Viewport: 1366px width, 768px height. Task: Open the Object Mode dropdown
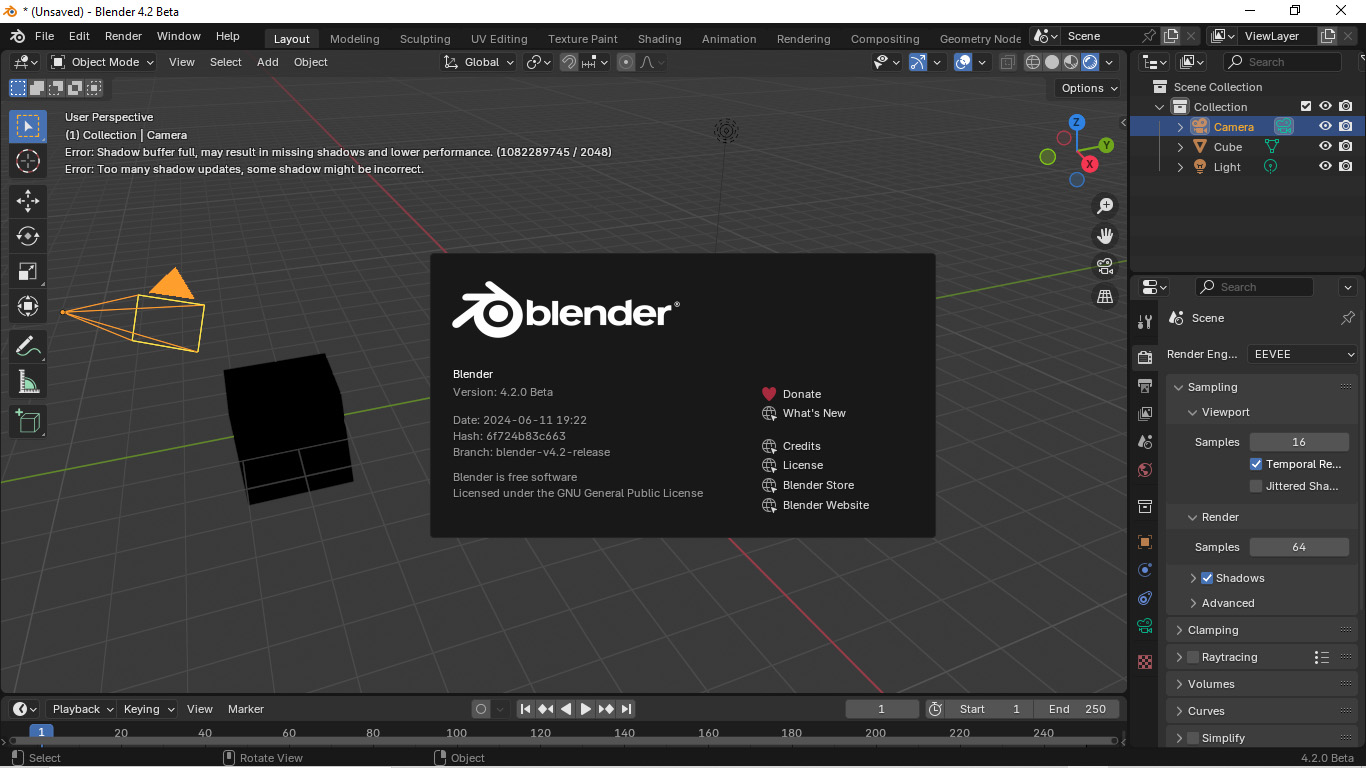[x=103, y=62]
